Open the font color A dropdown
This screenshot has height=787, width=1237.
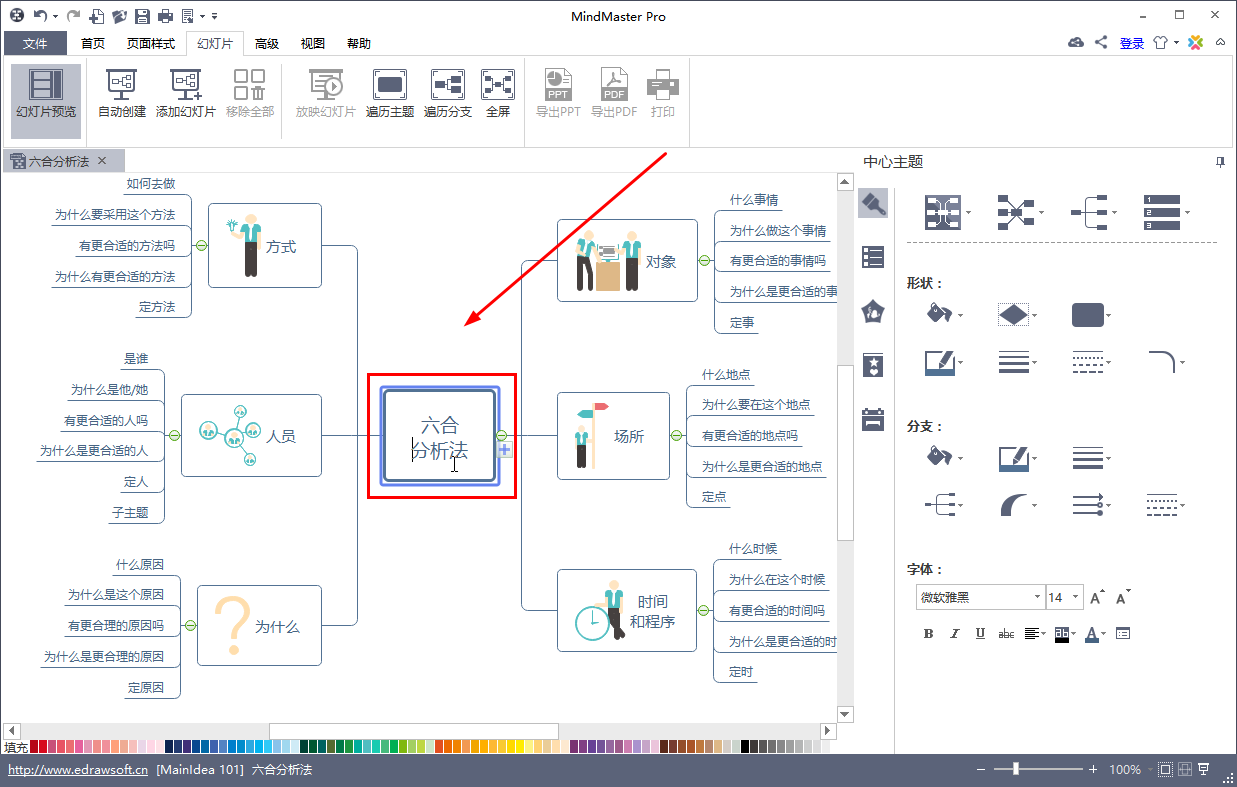(1096, 633)
